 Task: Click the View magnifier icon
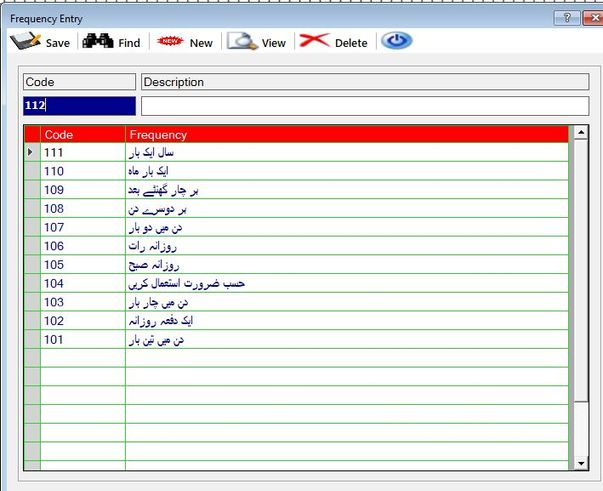pyautogui.click(x=242, y=41)
